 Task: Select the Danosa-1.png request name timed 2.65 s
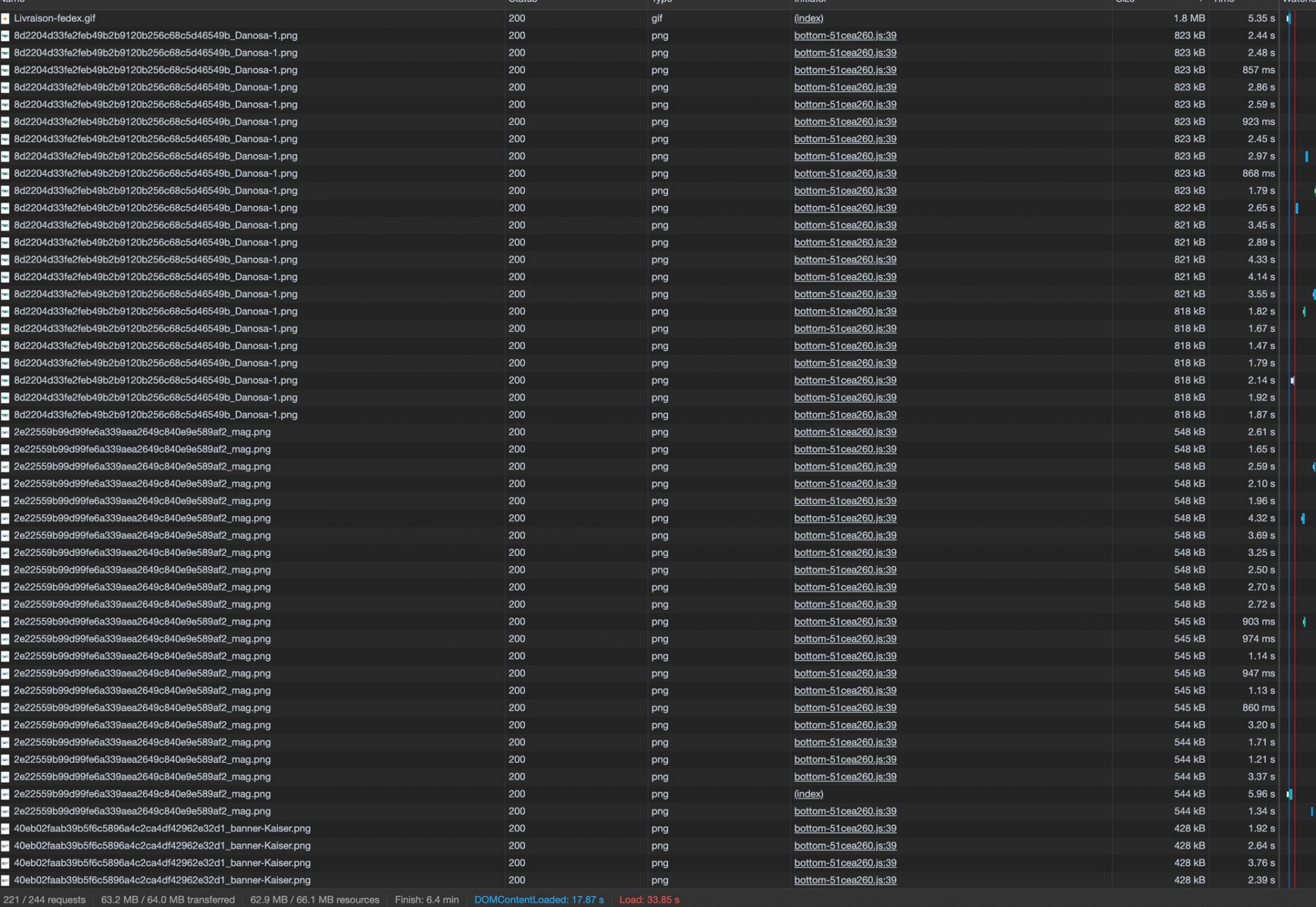pyautogui.click(x=156, y=208)
